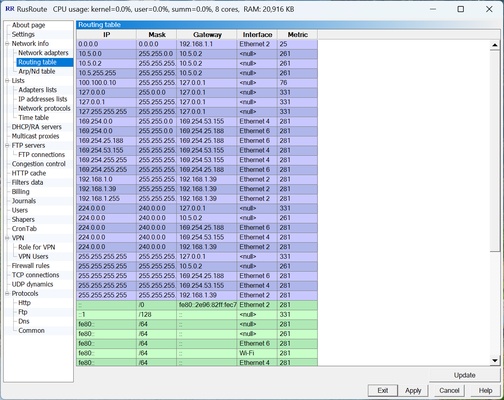Click the Gateway column header
The image size is (504, 400).
point(207,35)
